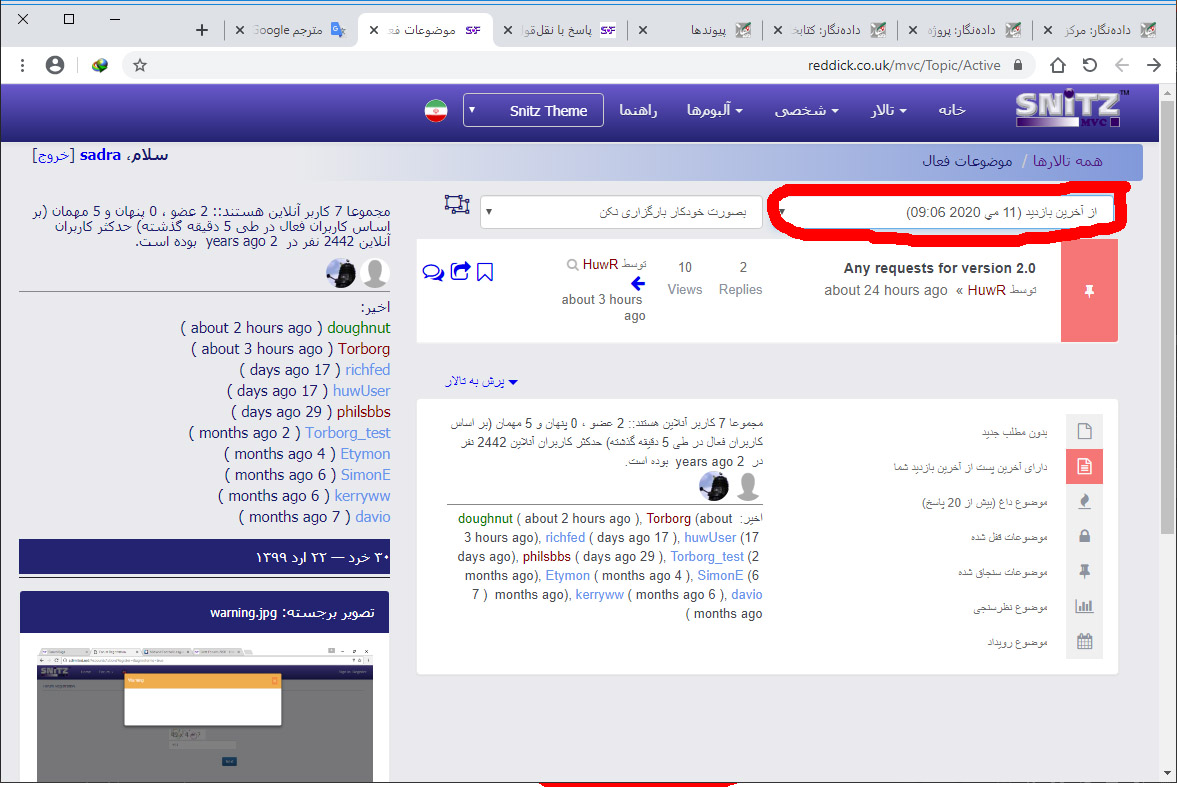
Task: Click the reply speech-bubbles icon on the topic row
Action: [x=433, y=272]
